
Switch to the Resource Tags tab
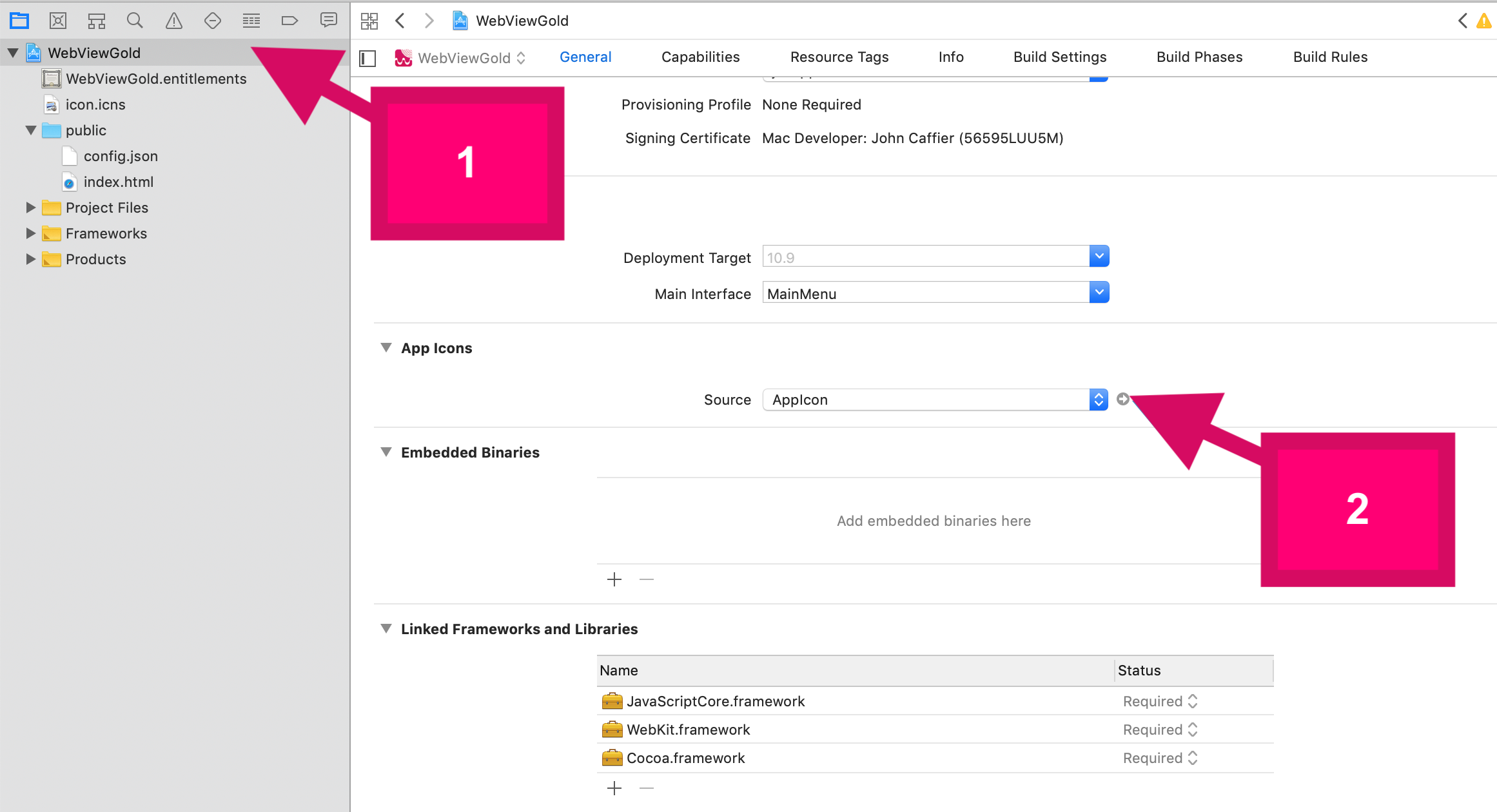(839, 57)
